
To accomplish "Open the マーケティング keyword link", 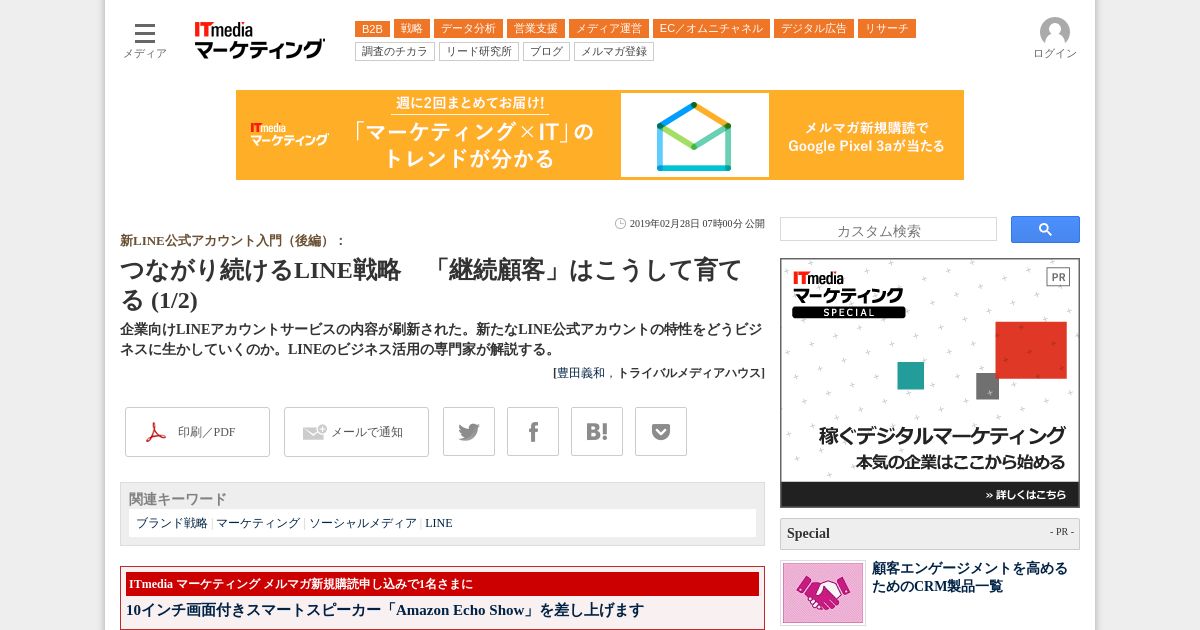I will (x=258, y=523).
